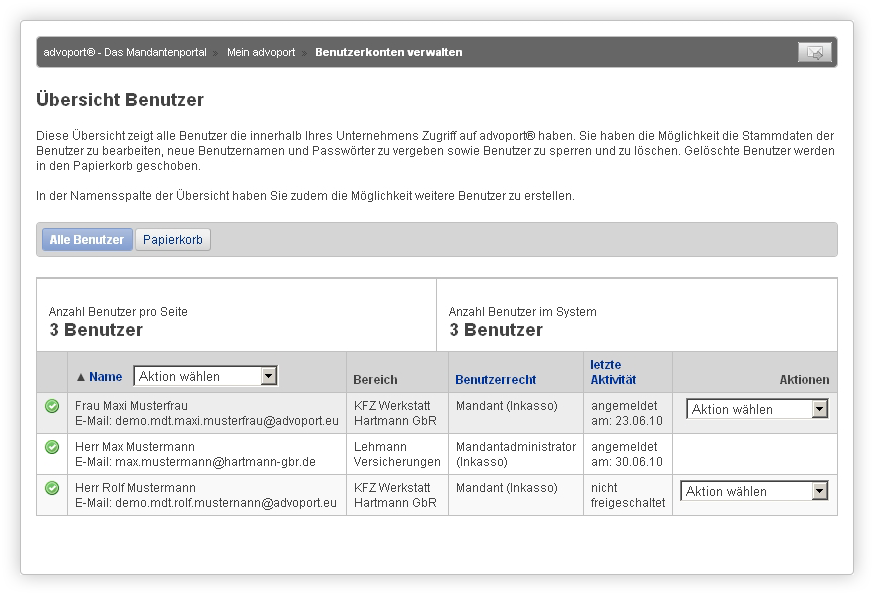Click the sort arrow beside the Name header
The width and height of the screenshot is (874, 595).
(81, 378)
